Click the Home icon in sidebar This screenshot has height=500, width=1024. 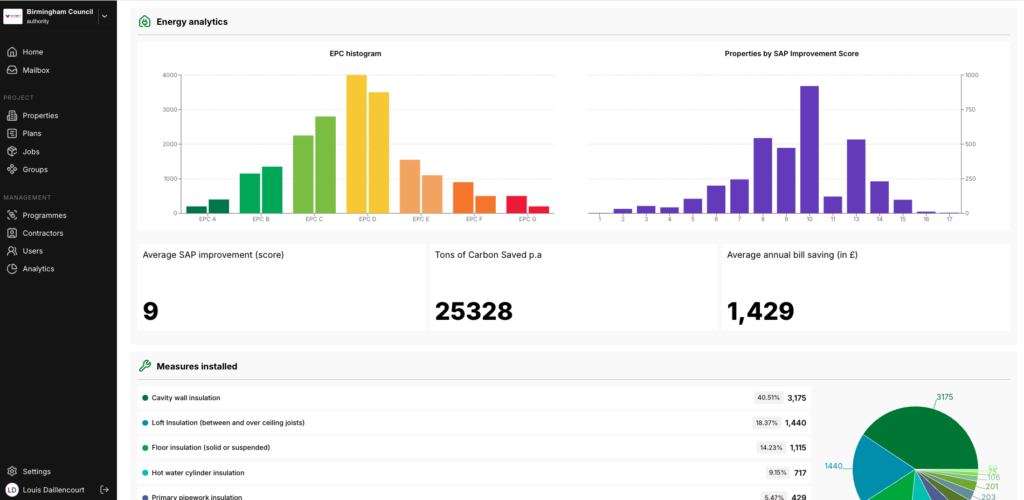pyautogui.click(x=12, y=52)
